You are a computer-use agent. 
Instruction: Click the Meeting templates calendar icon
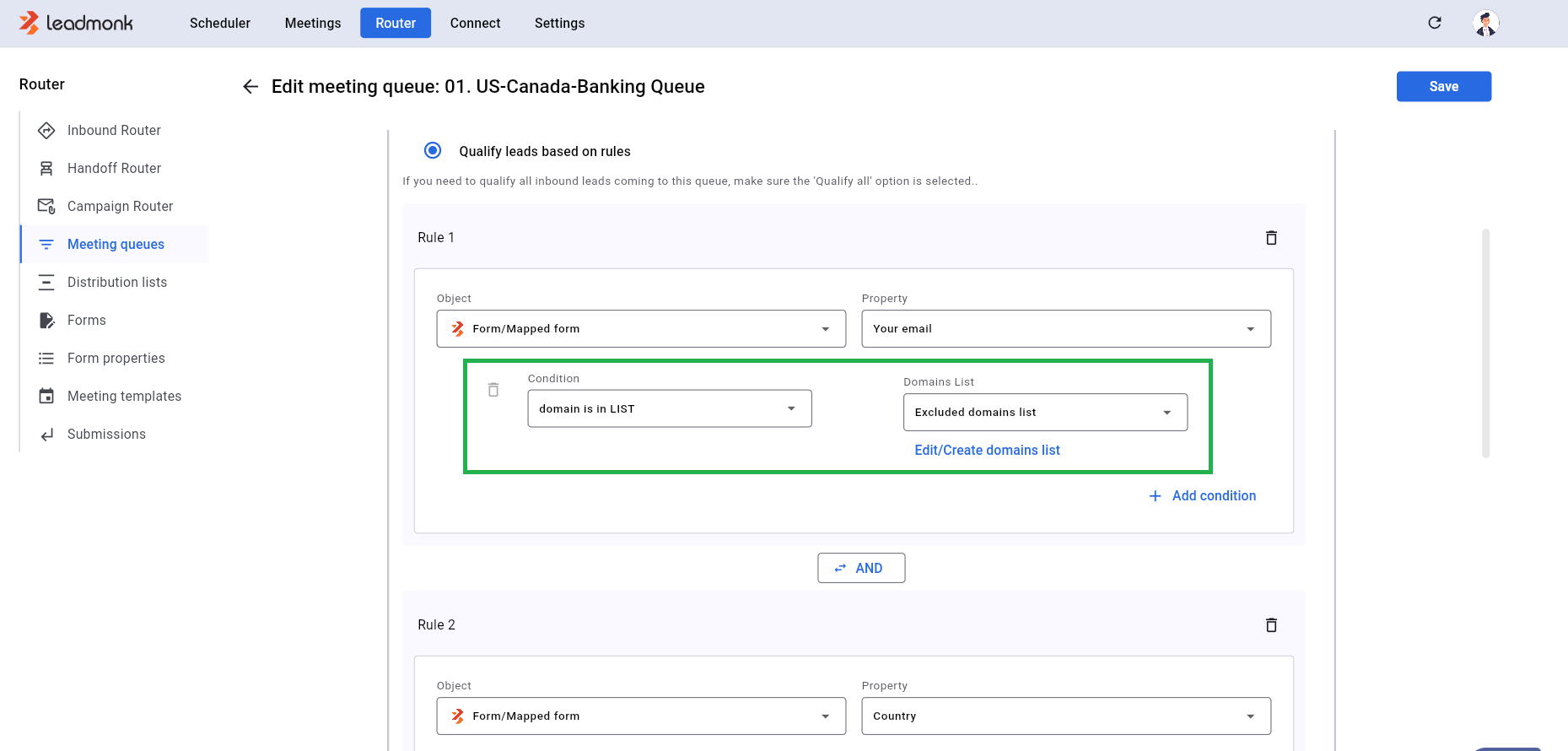tap(46, 396)
